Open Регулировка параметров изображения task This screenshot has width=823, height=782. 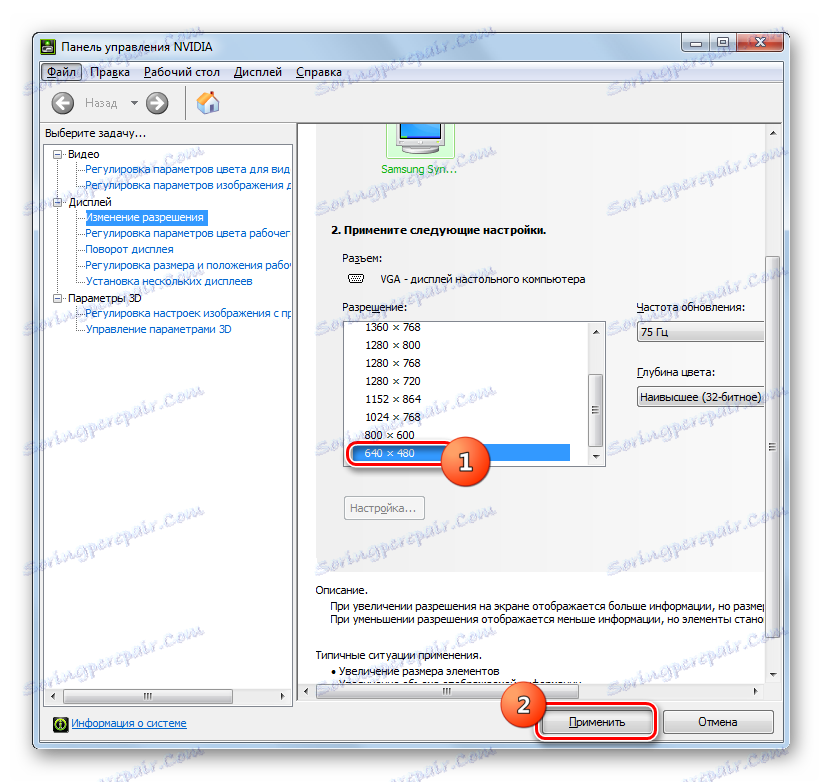[188, 185]
